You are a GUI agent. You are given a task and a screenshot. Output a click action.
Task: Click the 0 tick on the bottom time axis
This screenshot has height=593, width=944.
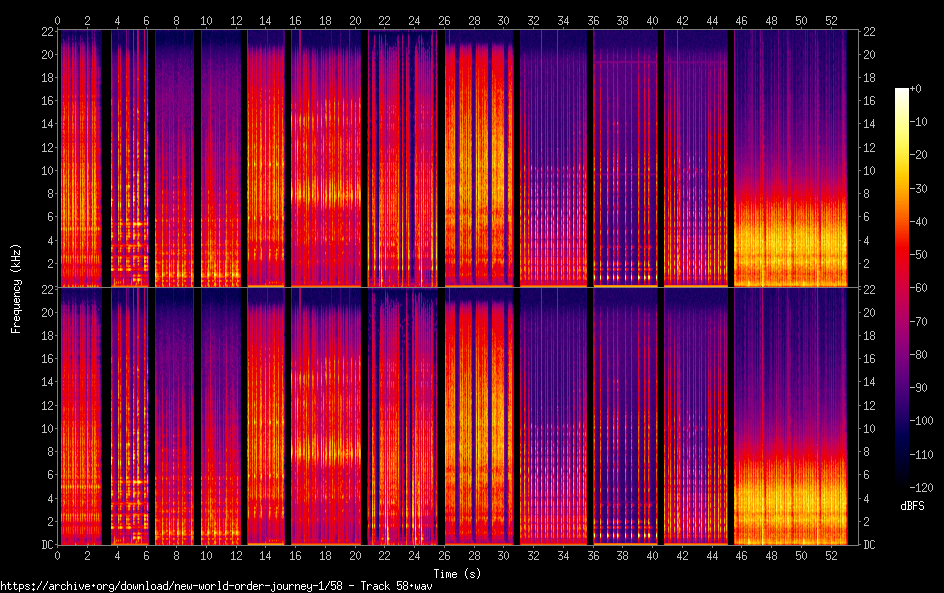pyautogui.click(x=58, y=554)
